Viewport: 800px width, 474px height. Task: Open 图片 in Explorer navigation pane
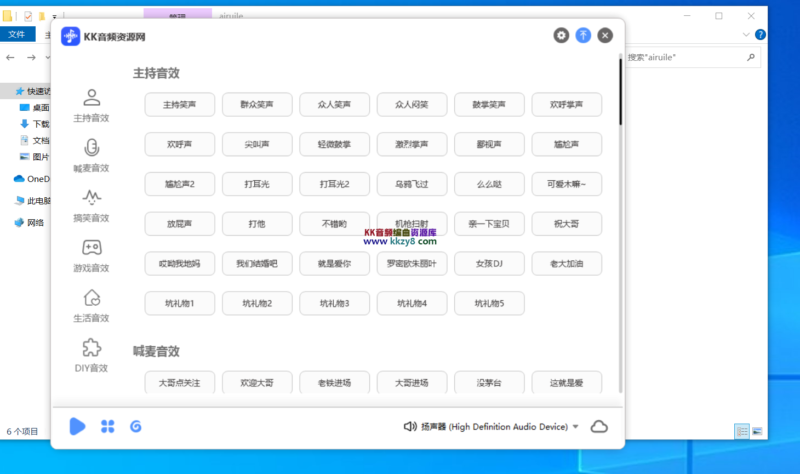pyautogui.click(x=35, y=157)
